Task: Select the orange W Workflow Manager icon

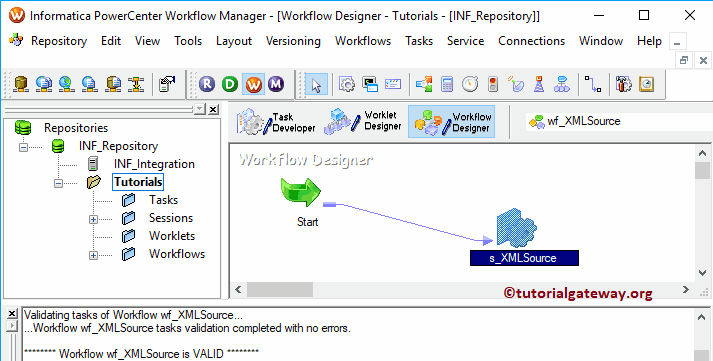Action: (253, 84)
